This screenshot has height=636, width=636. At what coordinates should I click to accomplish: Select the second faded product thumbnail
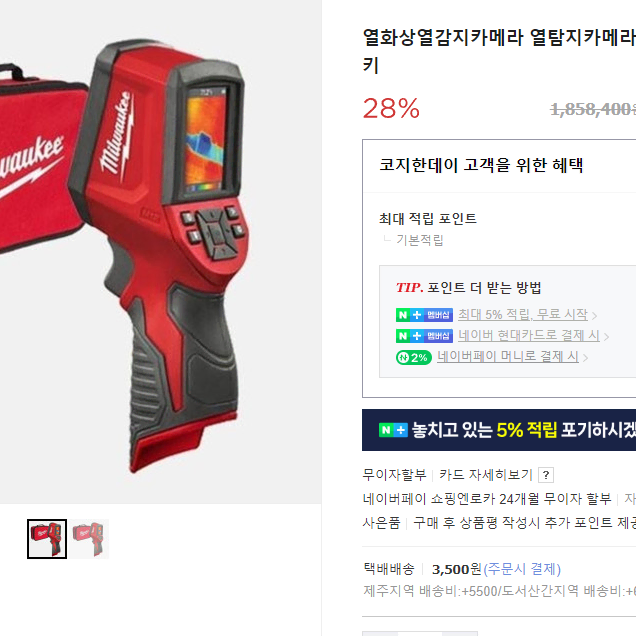click(89, 539)
